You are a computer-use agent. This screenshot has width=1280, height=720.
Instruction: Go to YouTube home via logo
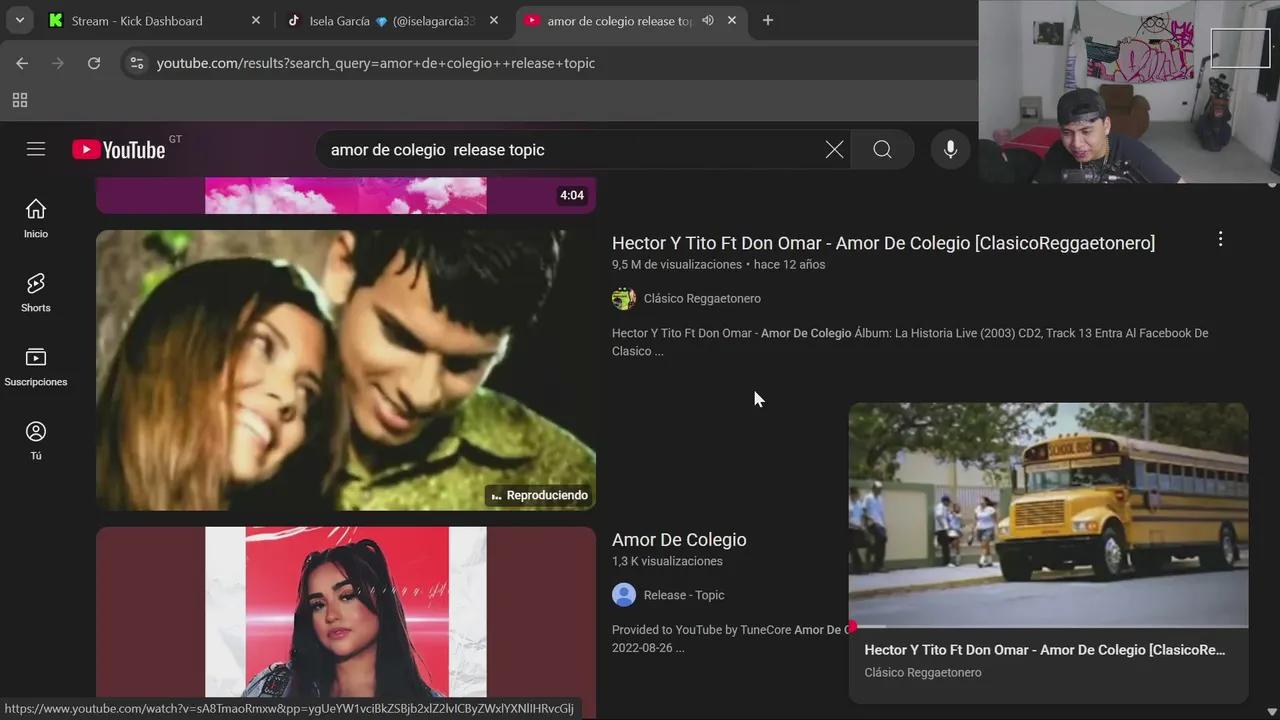(119, 149)
